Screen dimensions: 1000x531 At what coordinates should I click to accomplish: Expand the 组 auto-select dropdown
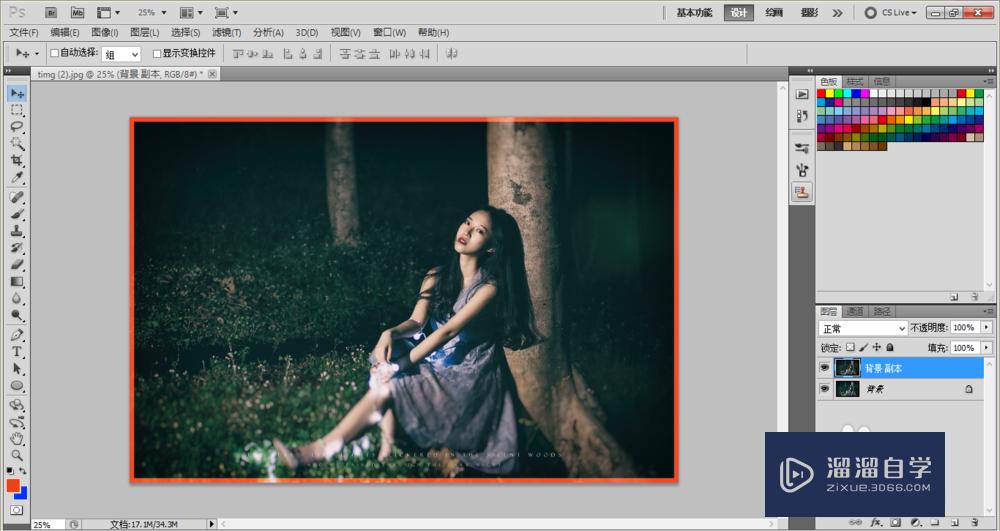(121, 54)
